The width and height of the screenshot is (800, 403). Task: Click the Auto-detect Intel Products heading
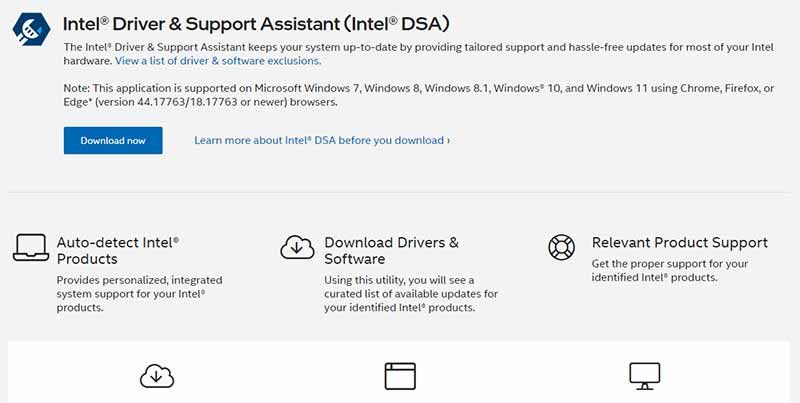[118, 250]
